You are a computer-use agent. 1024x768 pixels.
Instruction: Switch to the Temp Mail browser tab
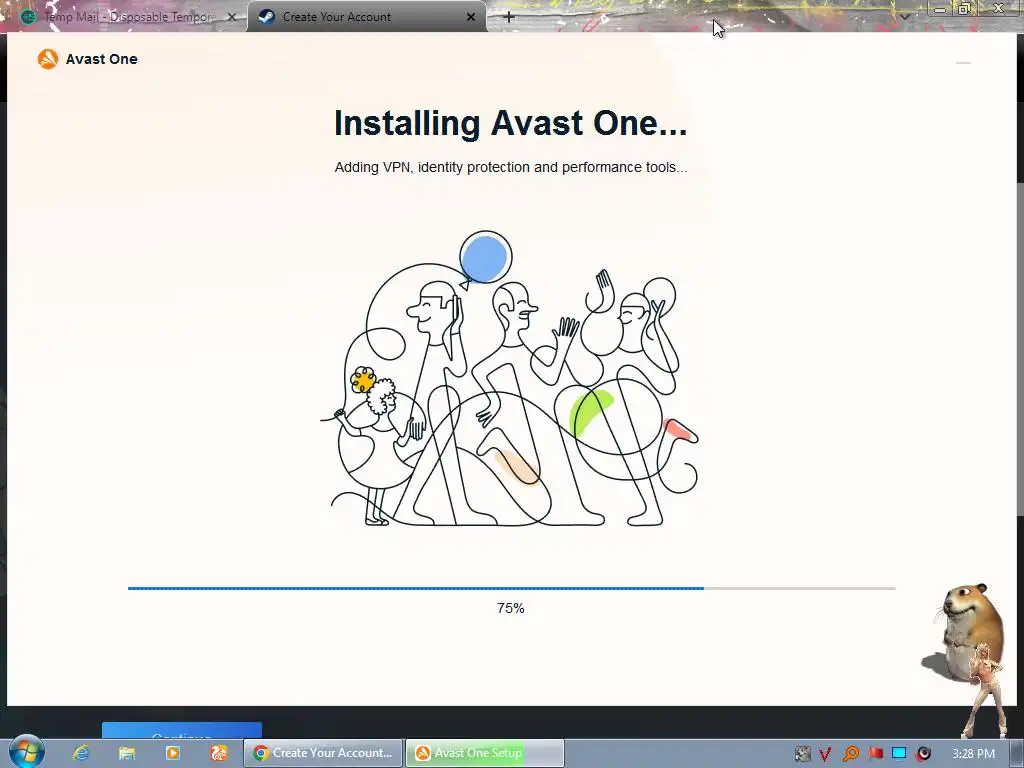click(127, 16)
